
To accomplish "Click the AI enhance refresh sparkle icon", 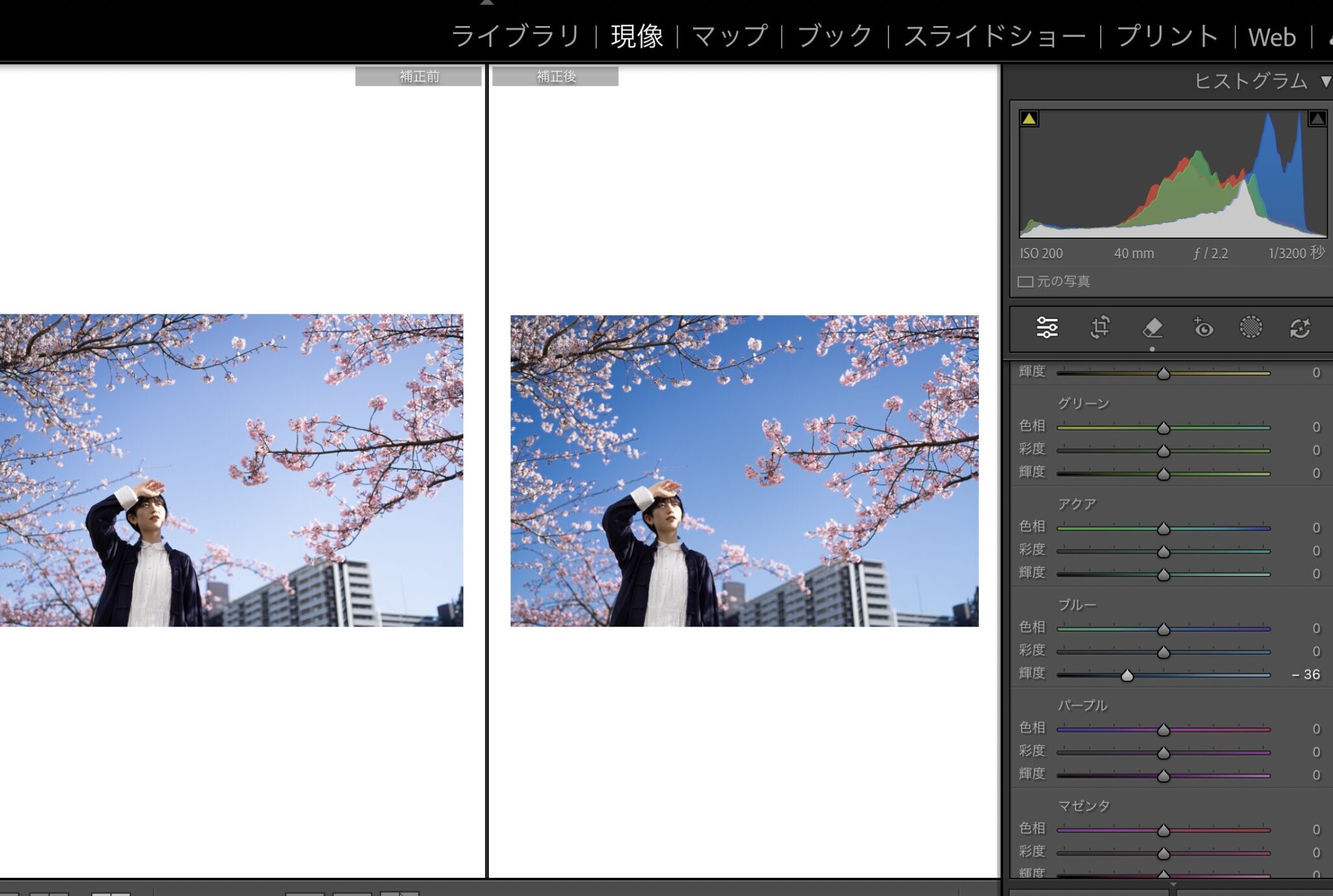I will [x=1300, y=327].
